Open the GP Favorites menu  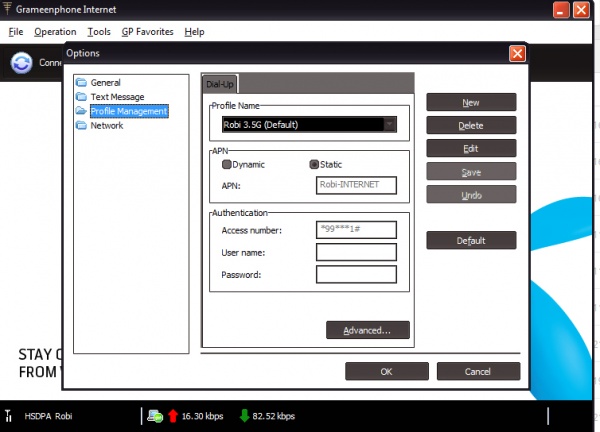coord(147,32)
